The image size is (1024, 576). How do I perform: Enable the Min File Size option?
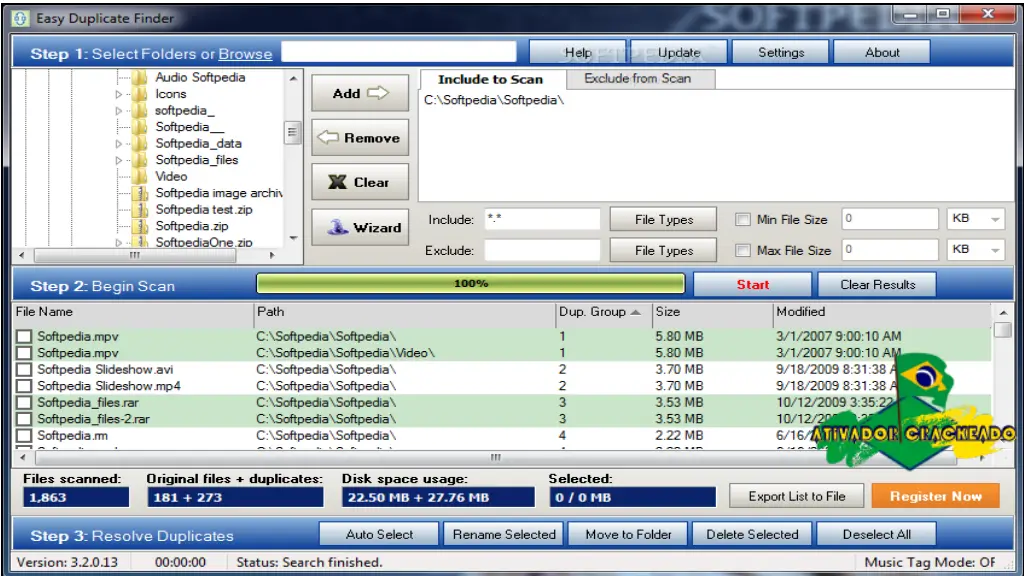(743, 219)
